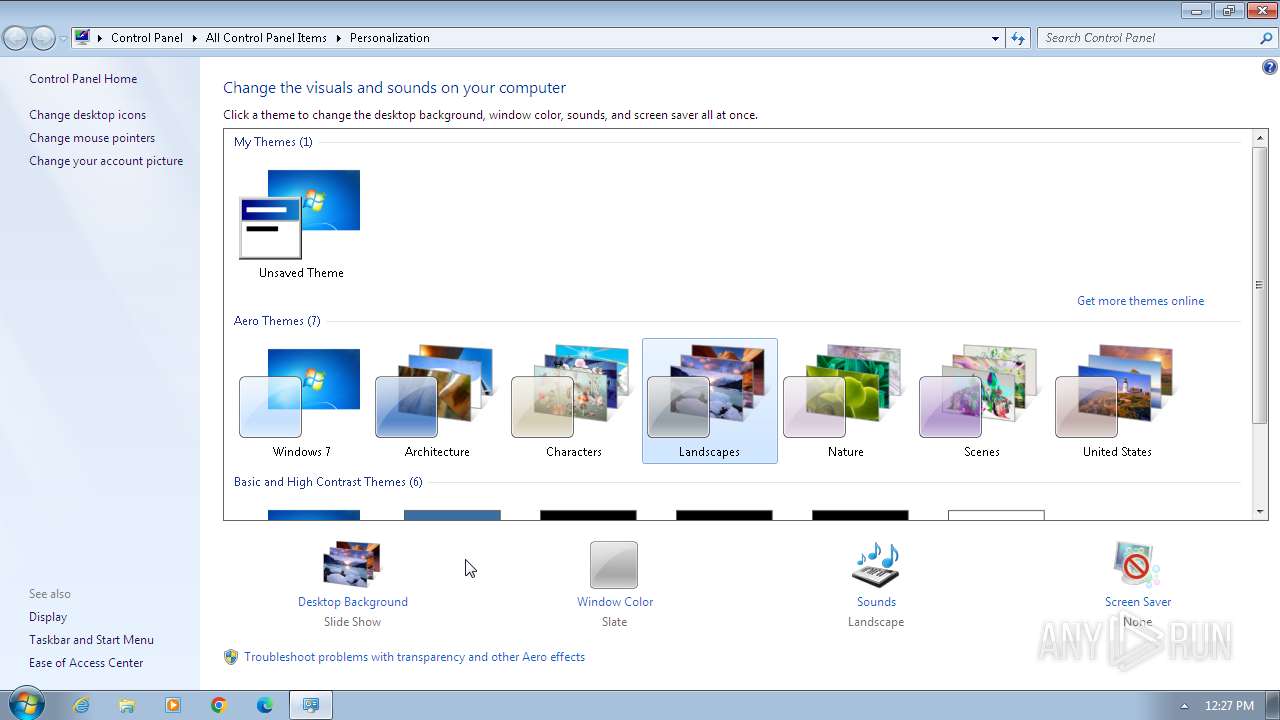Open Change your account picture
This screenshot has height=720, width=1280.
pyautogui.click(x=106, y=161)
